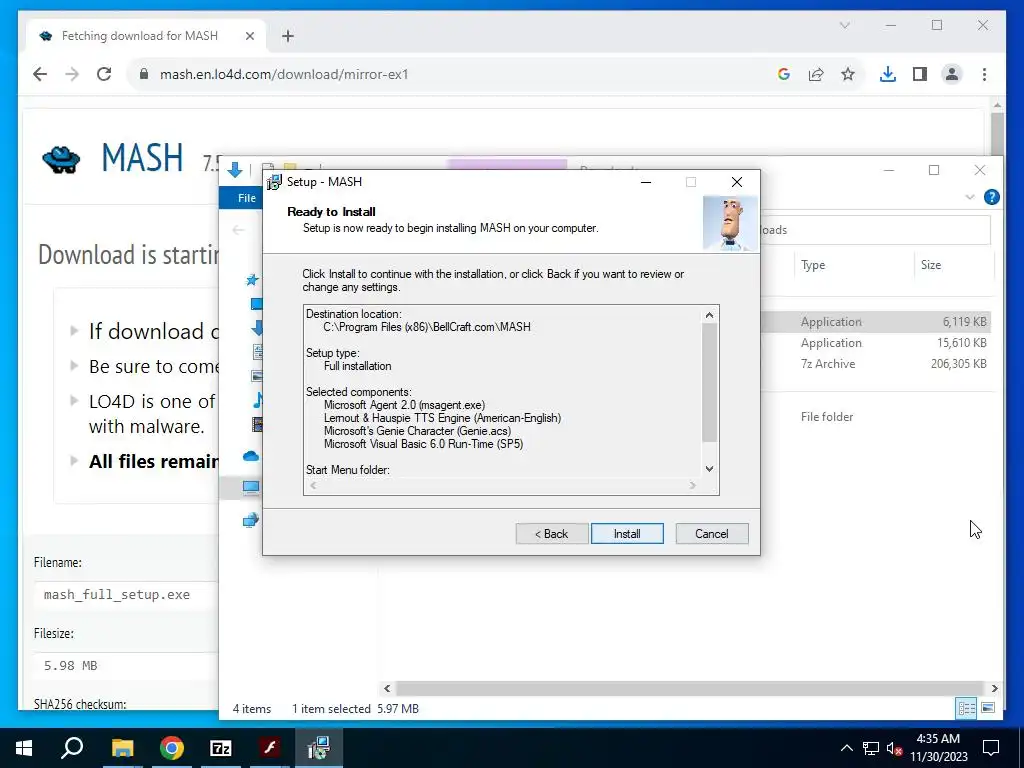Viewport: 1024px width, 768px height.
Task: Click the 5.98 MB filesize field
Action: (125, 665)
